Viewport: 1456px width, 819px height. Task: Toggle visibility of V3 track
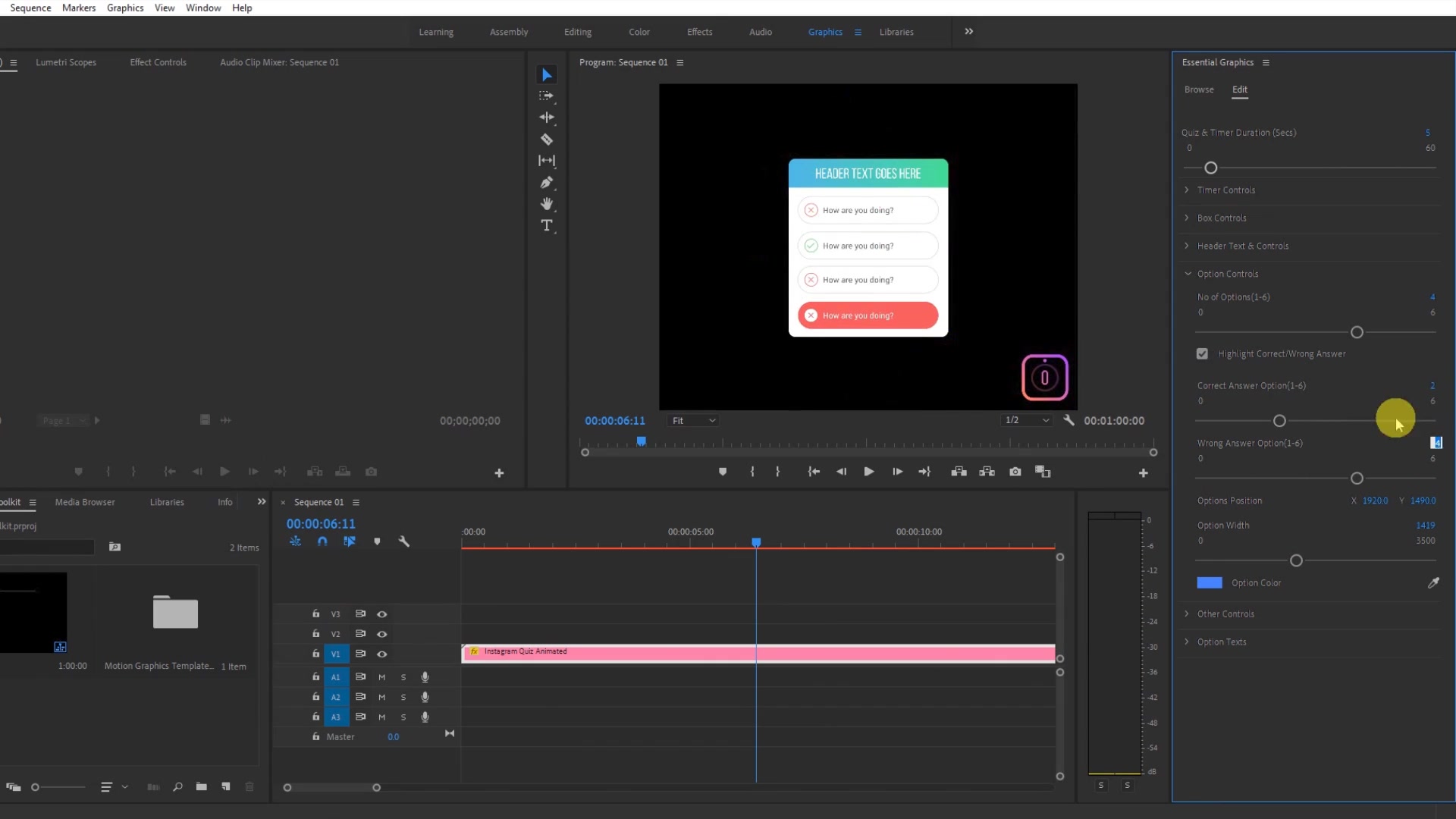point(381,614)
